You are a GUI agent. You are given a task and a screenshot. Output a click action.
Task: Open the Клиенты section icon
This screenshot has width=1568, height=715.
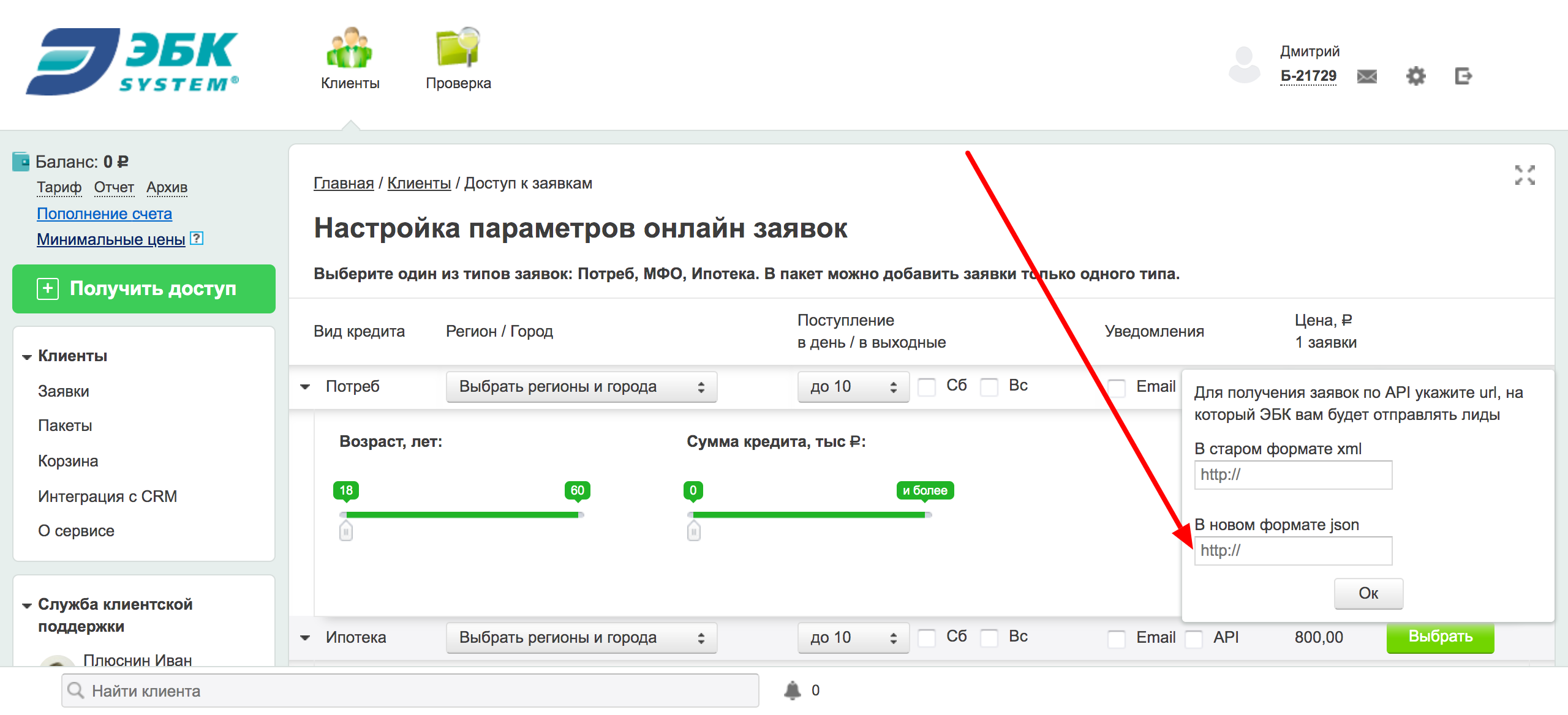click(x=349, y=47)
